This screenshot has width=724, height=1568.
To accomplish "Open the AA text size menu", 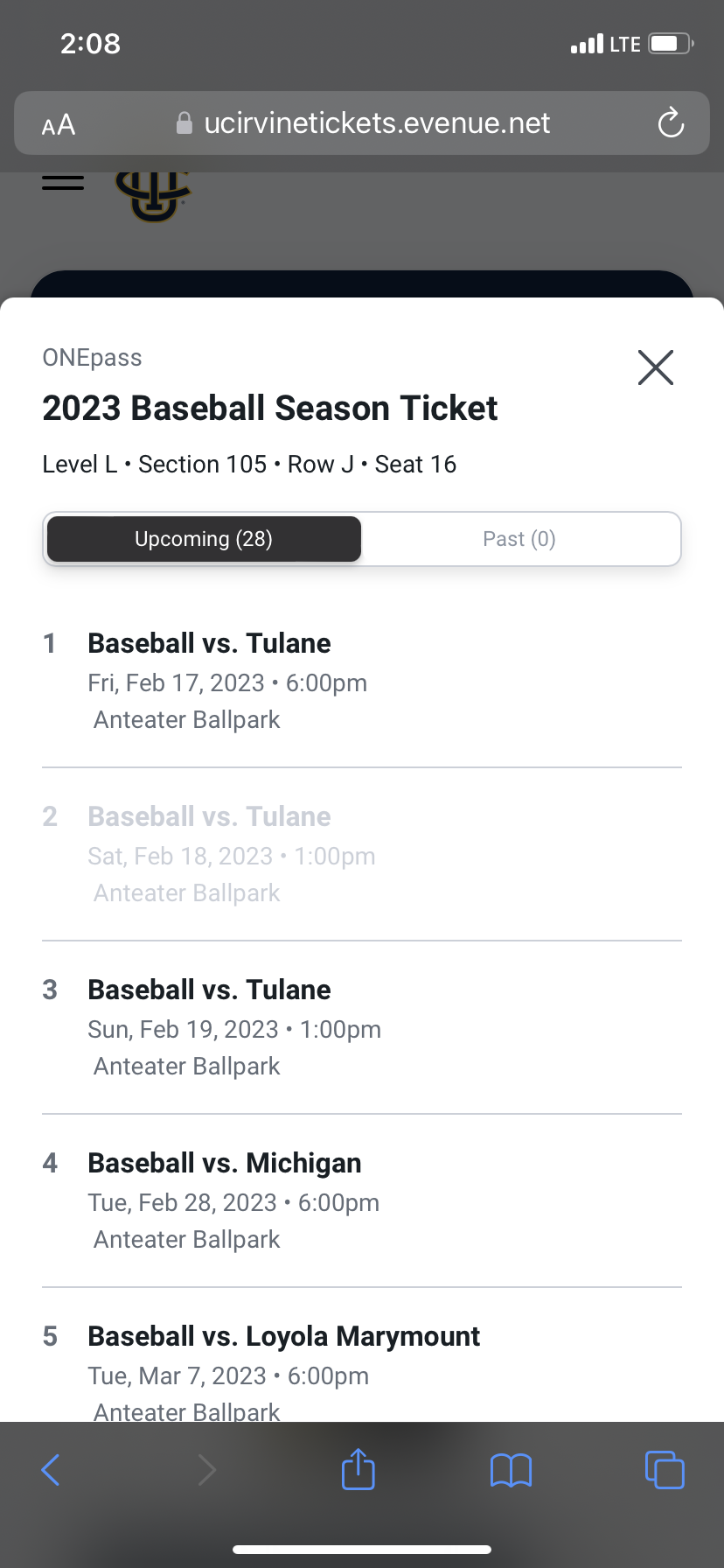I will [59, 125].
